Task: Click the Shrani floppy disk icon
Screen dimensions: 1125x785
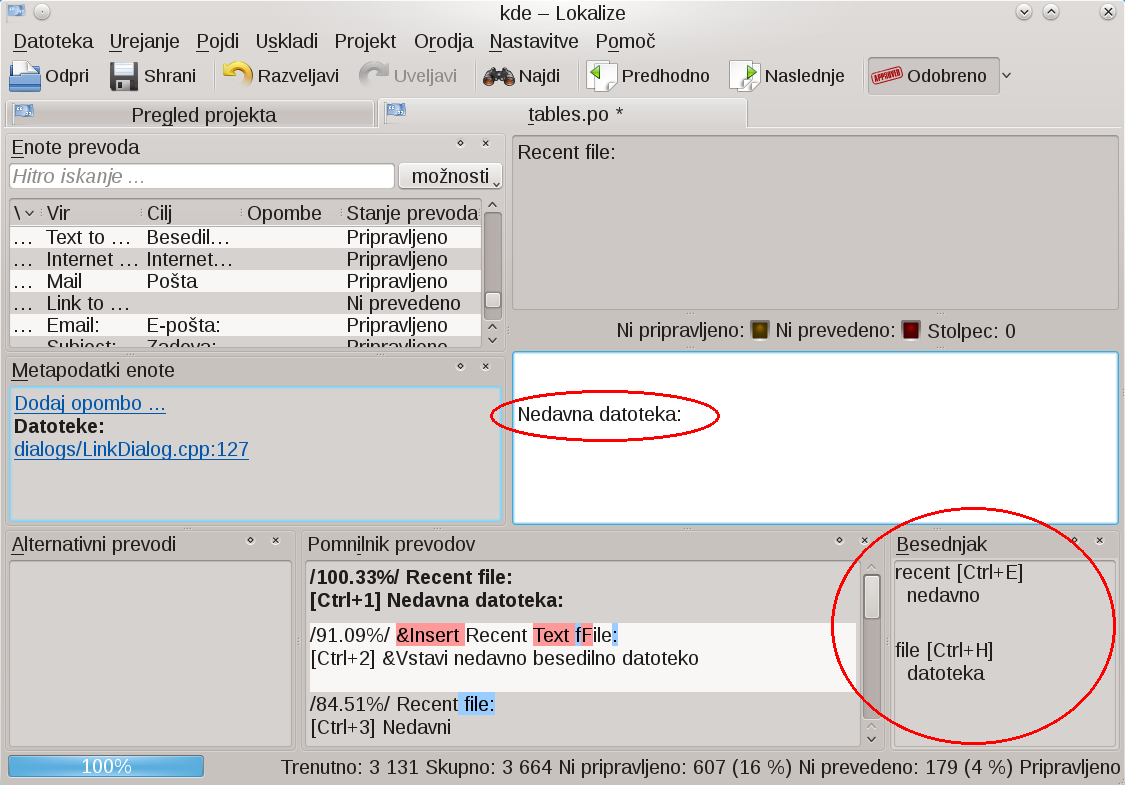Action: point(124,76)
